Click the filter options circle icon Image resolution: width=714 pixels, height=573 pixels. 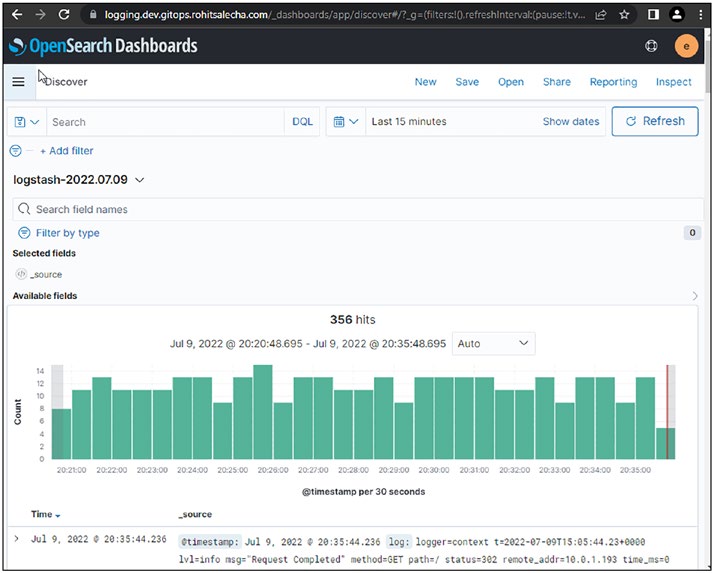coord(15,151)
